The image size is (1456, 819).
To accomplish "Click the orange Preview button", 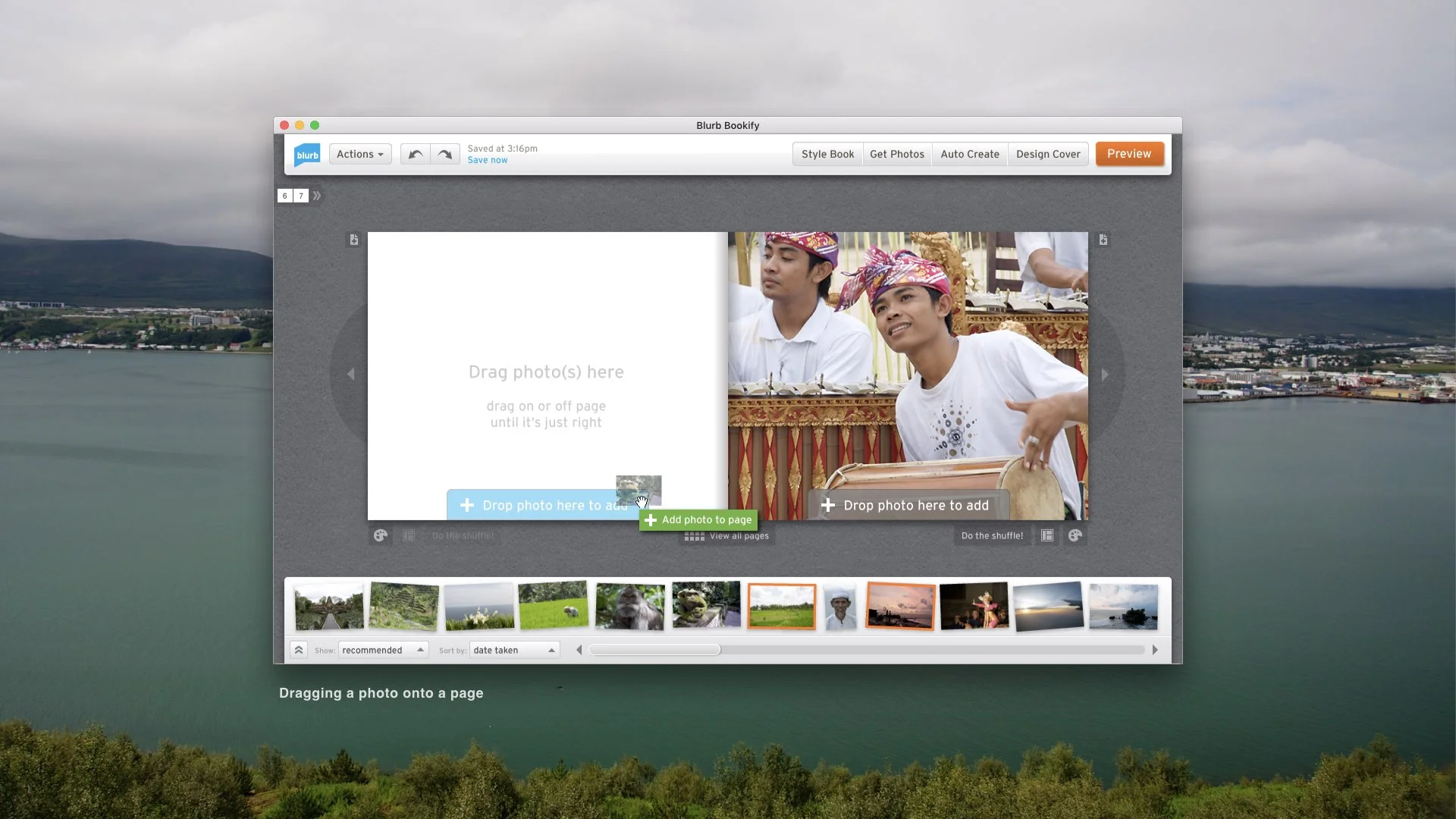I will tap(1129, 154).
